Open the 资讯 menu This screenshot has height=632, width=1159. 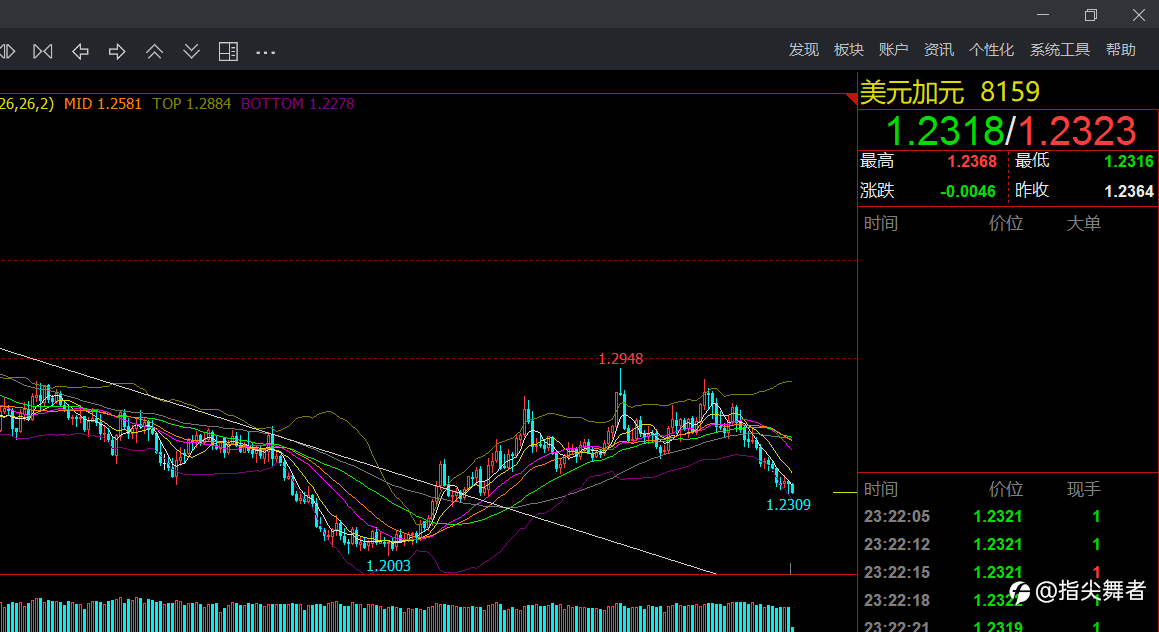tap(939, 50)
